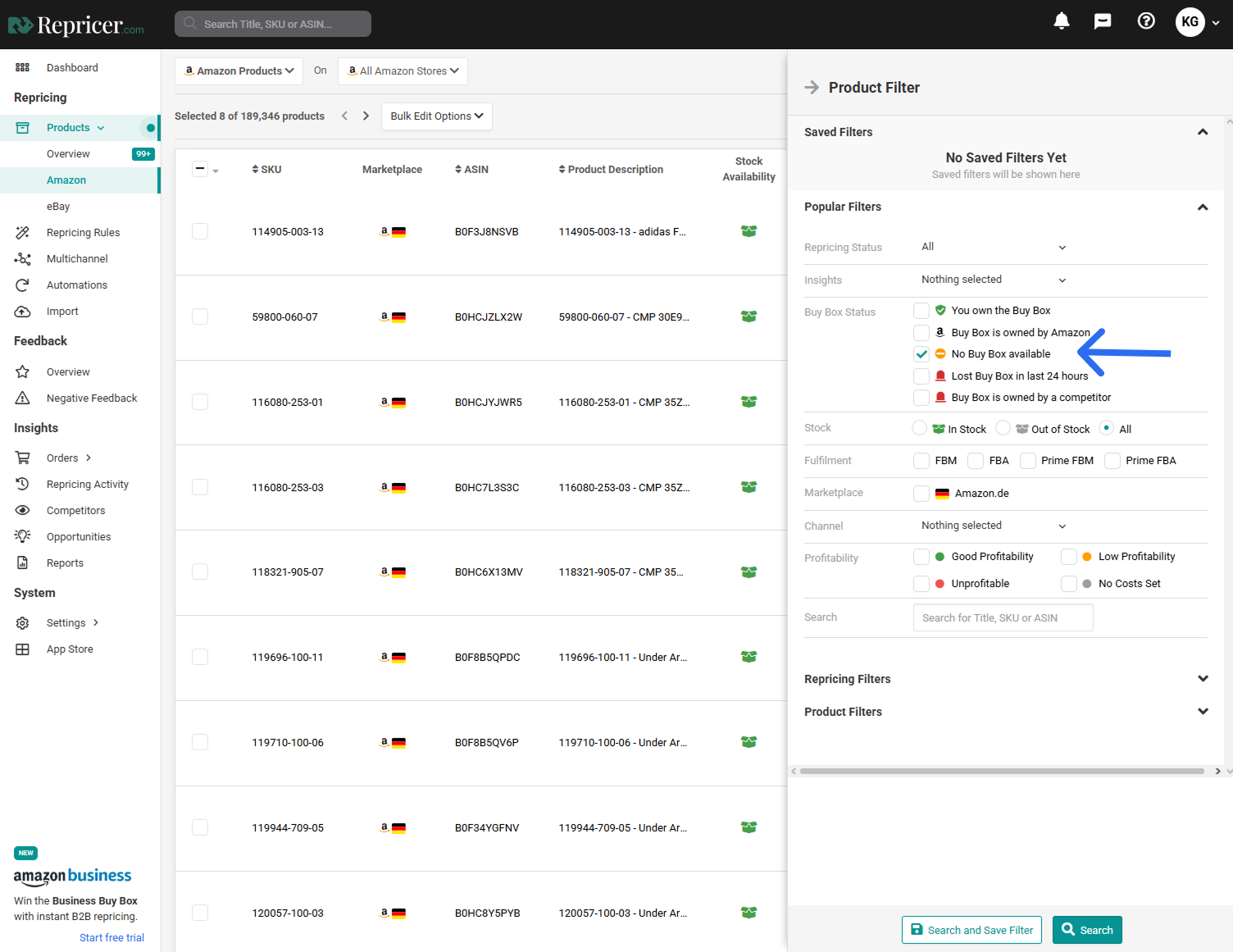Expand the Repricing Filters section

pyautogui.click(x=1203, y=679)
